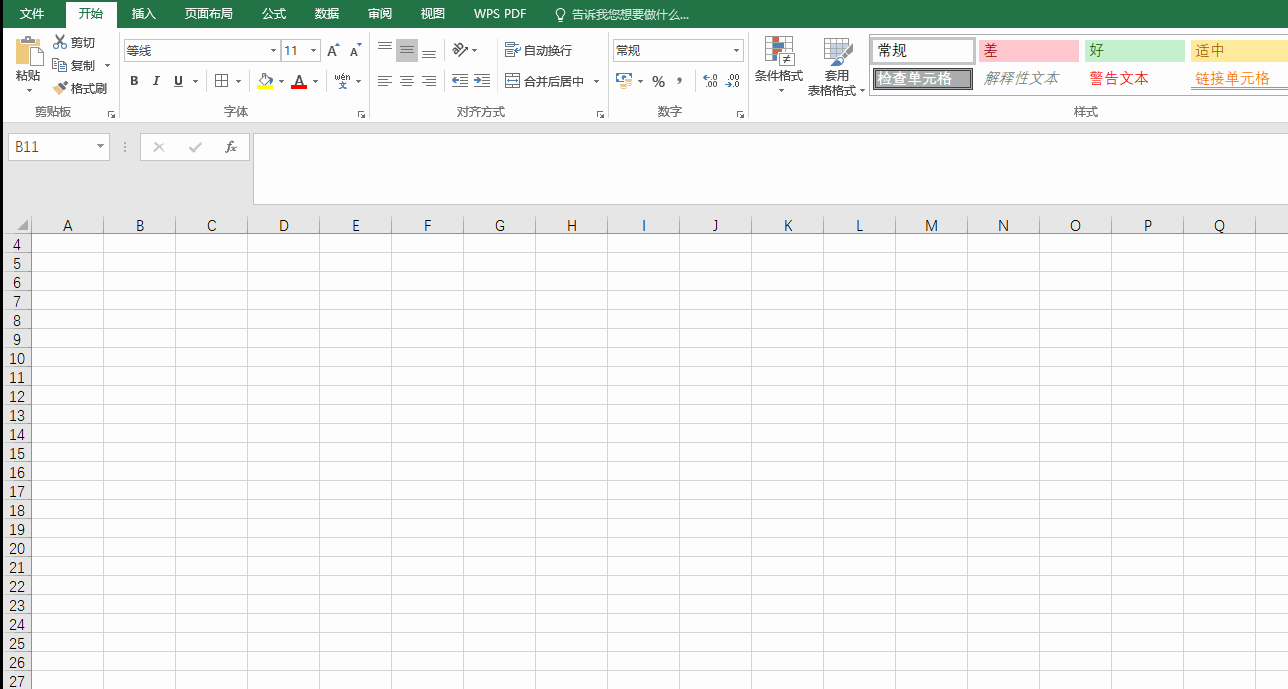Click the Increase Decimal icon

pyautogui.click(x=710, y=81)
